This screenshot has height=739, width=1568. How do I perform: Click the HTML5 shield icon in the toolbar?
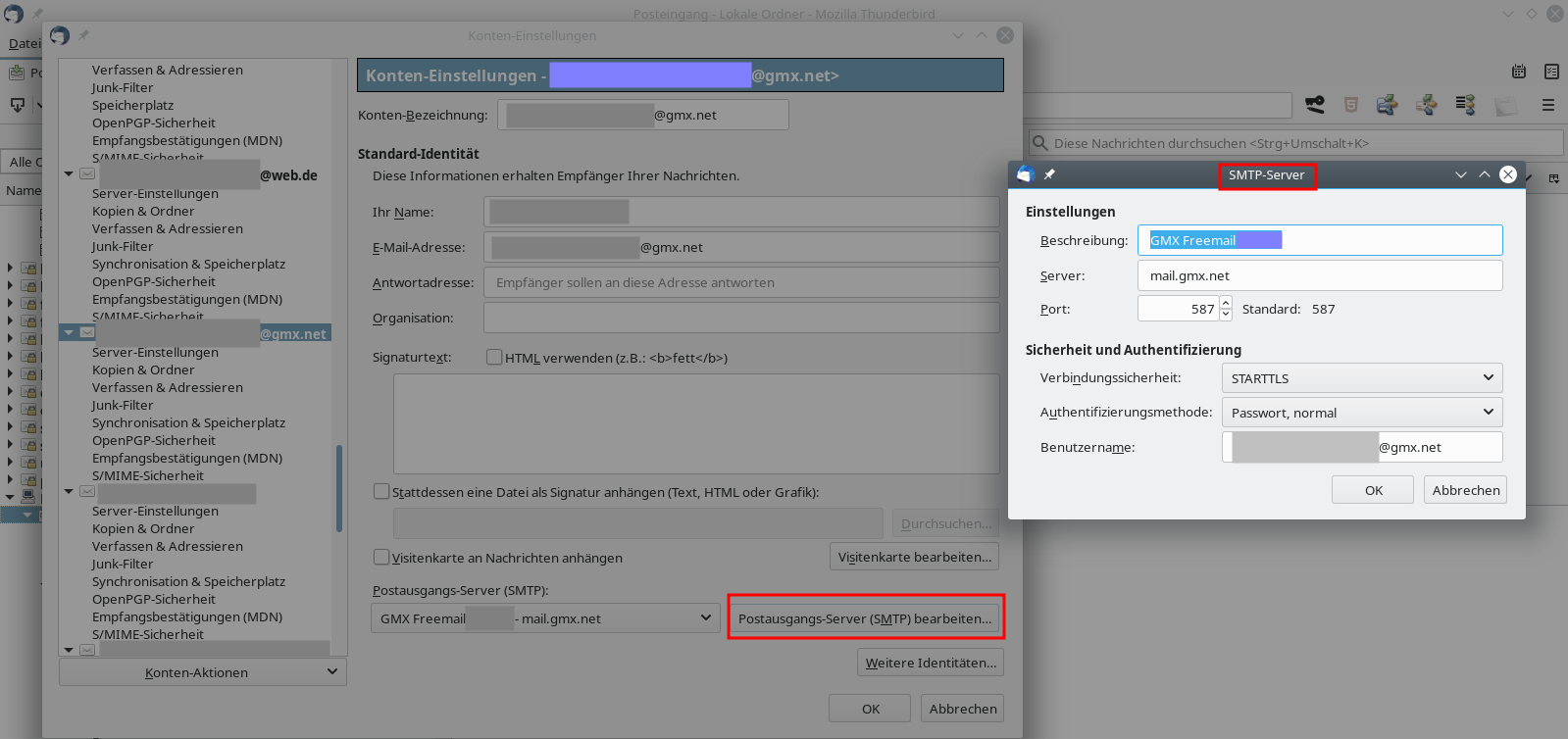click(x=1351, y=105)
